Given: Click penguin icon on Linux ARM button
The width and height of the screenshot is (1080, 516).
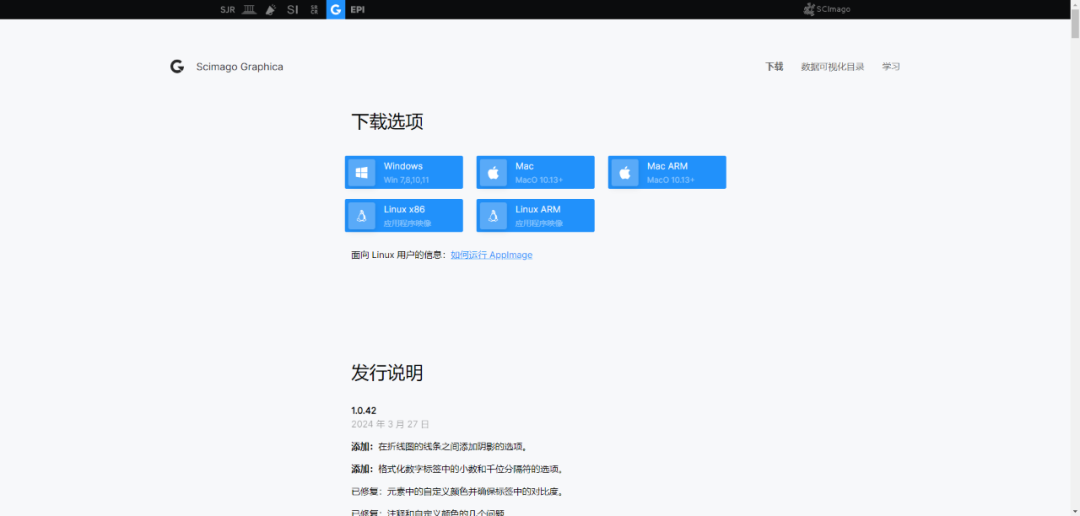Looking at the screenshot, I should click(x=493, y=216).
